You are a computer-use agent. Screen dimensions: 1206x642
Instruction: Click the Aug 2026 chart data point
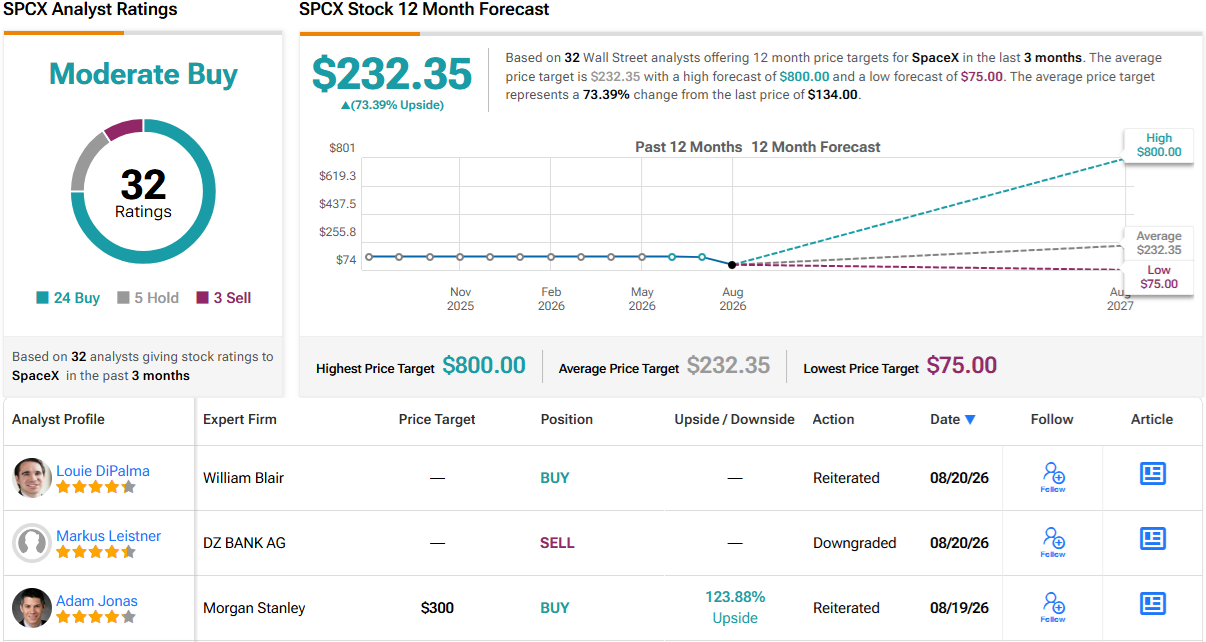[733, 264]
